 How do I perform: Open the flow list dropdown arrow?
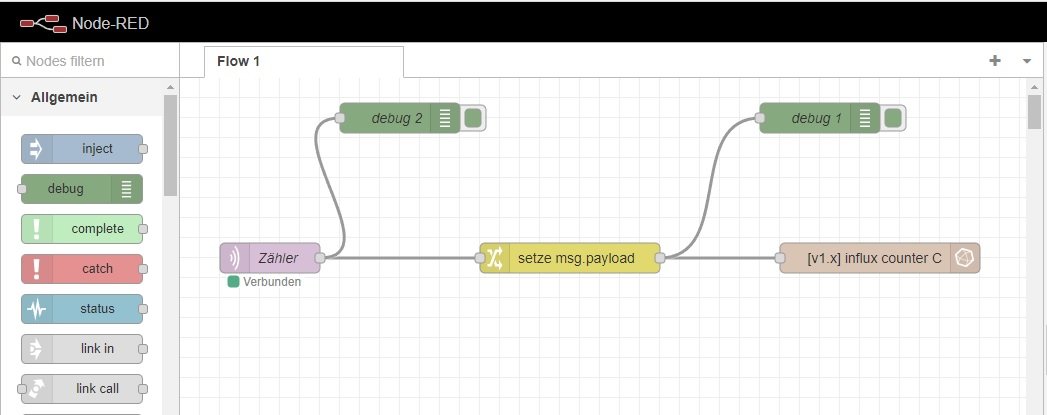point(1027,61)
